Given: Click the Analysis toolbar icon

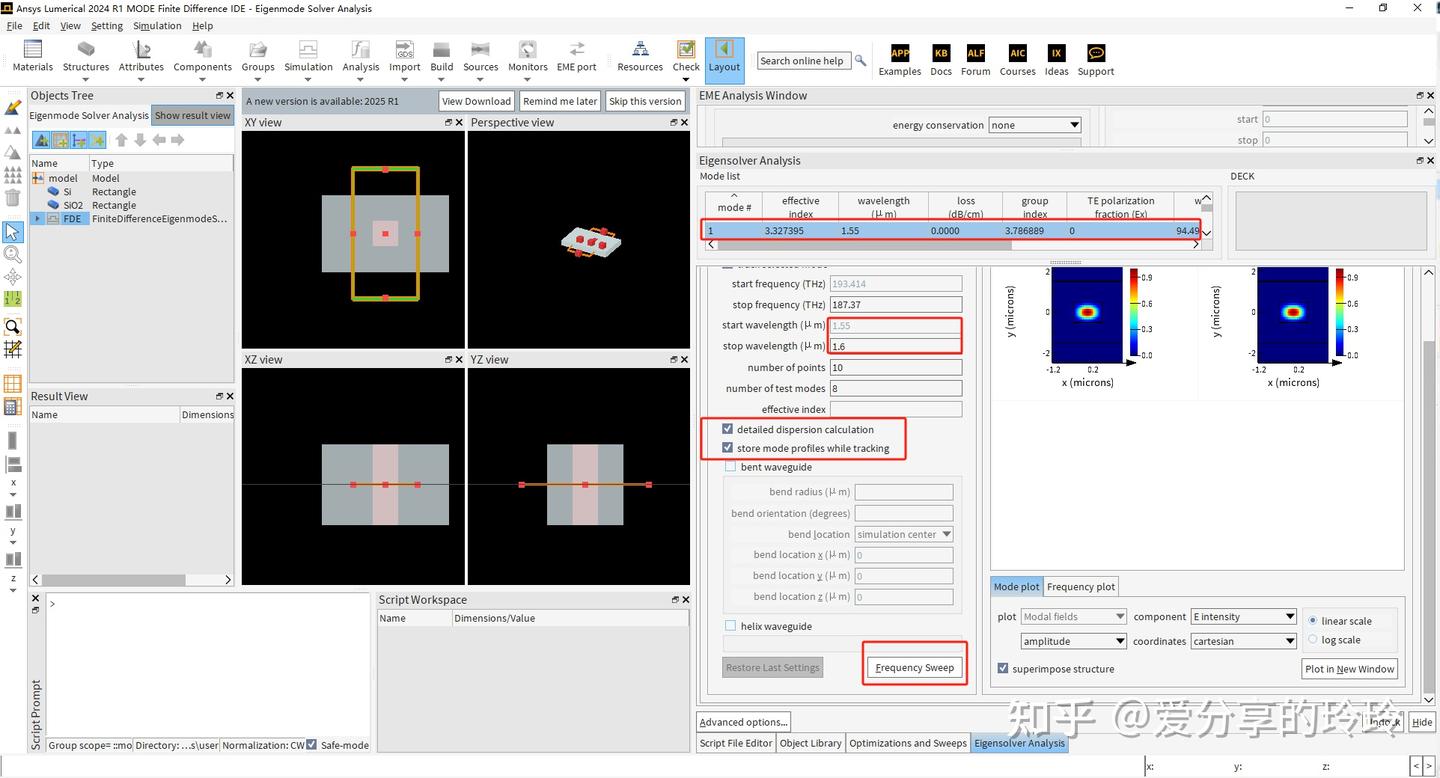Looking at the screenshot, I should (x=360, y=49).
